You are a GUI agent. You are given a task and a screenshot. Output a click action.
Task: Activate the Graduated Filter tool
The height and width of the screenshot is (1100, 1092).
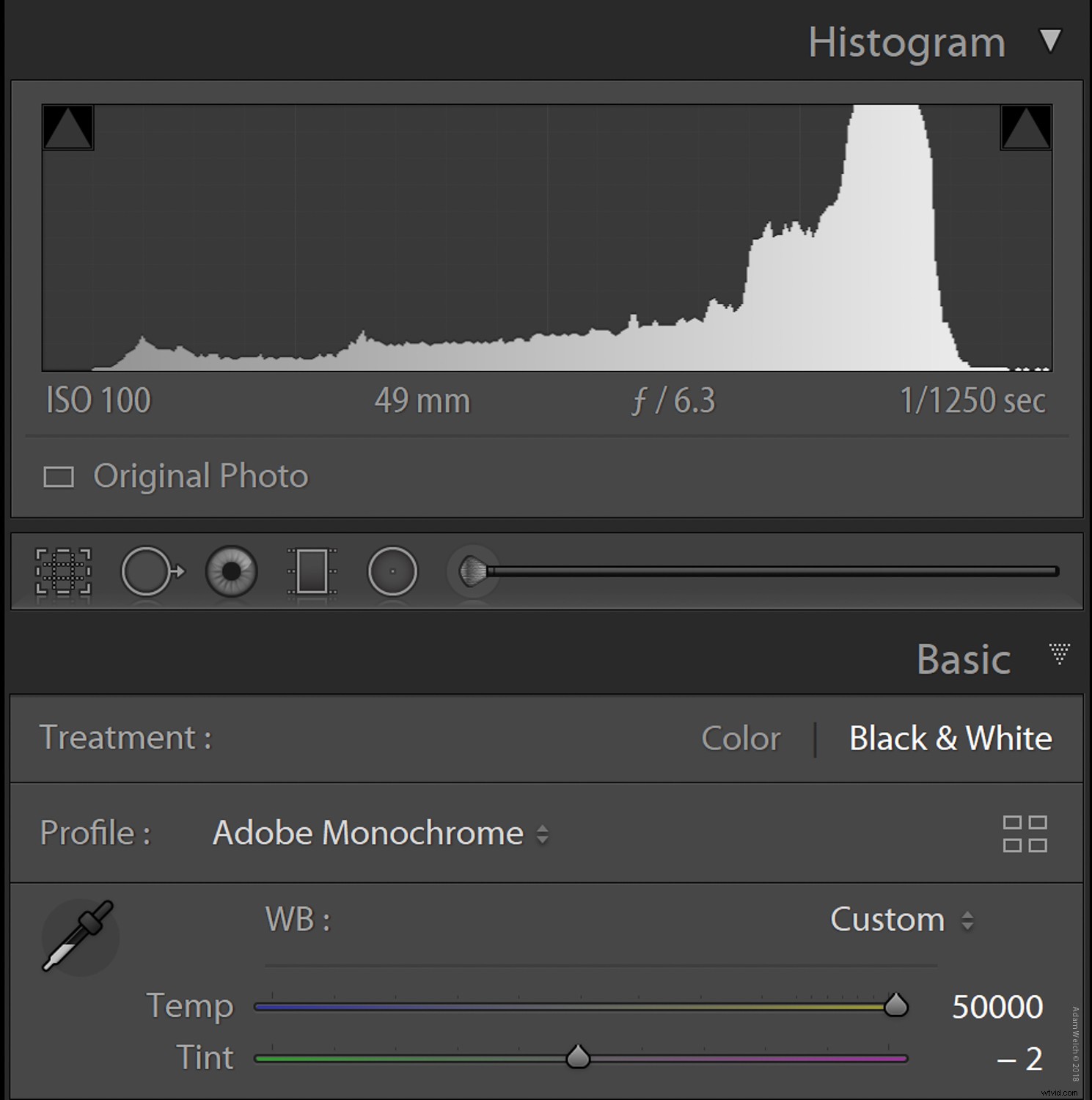click(x=312, y=572)
